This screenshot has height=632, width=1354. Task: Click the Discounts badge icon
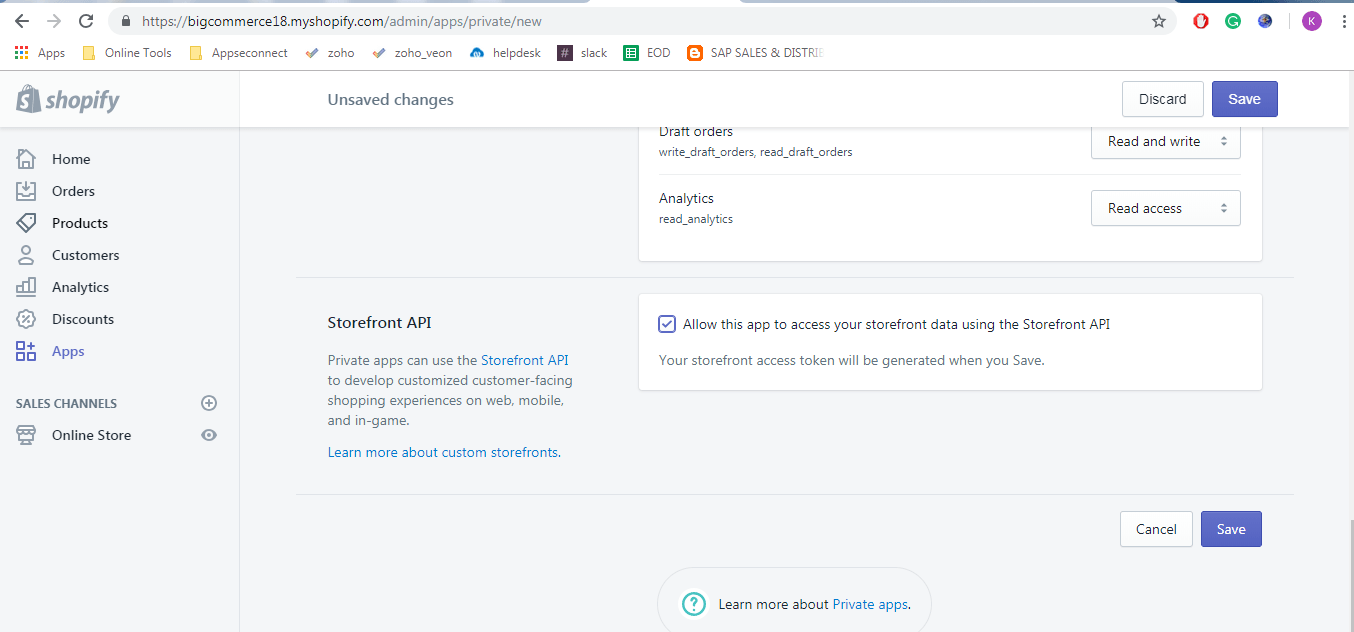[x=26, y=319]
